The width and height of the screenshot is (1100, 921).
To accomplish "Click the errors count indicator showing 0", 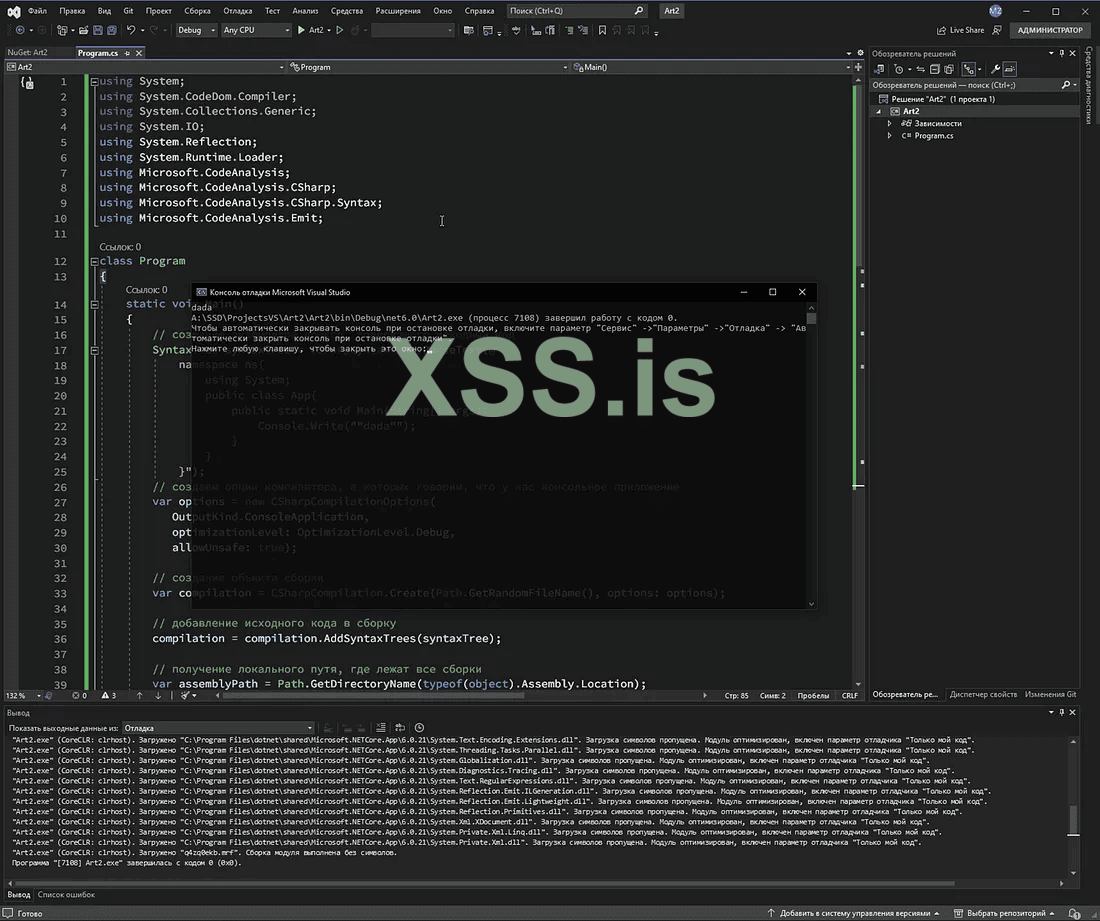I will (79, 696).
